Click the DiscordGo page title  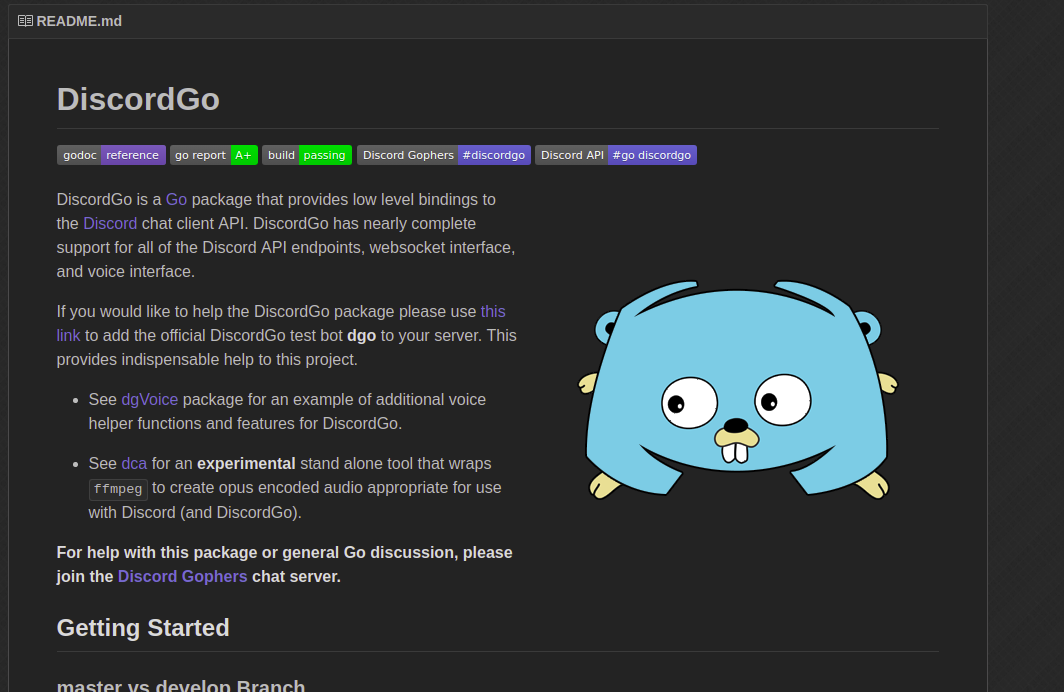(138, 99)
